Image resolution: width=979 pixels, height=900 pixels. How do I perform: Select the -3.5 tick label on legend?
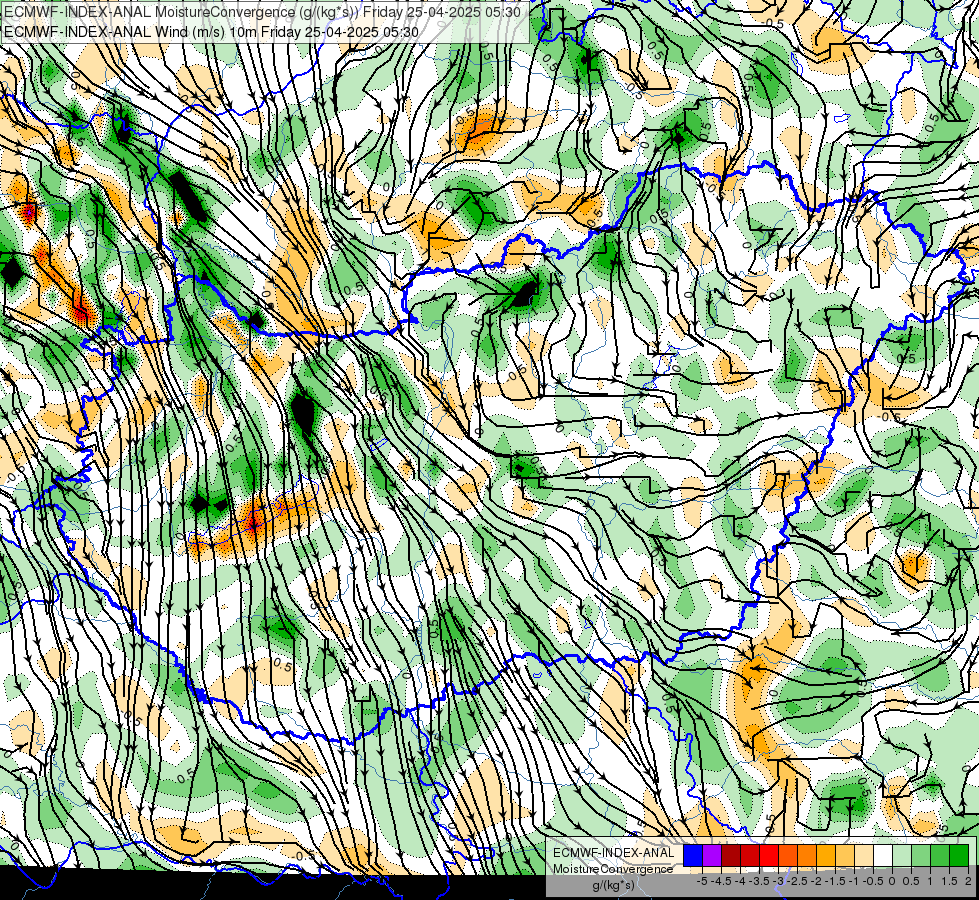pyautogui.click(x=760, y=881)
